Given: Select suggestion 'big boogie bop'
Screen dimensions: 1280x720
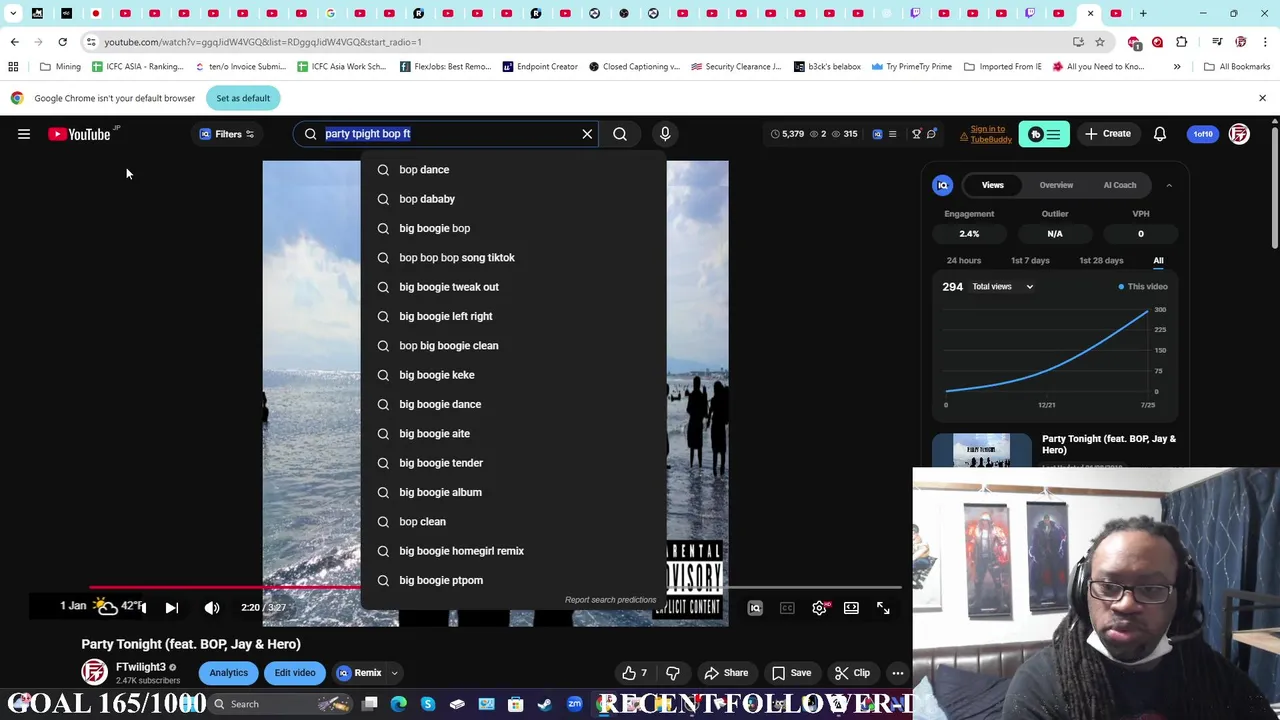Looking at the screenshot, I should (513, 228).
